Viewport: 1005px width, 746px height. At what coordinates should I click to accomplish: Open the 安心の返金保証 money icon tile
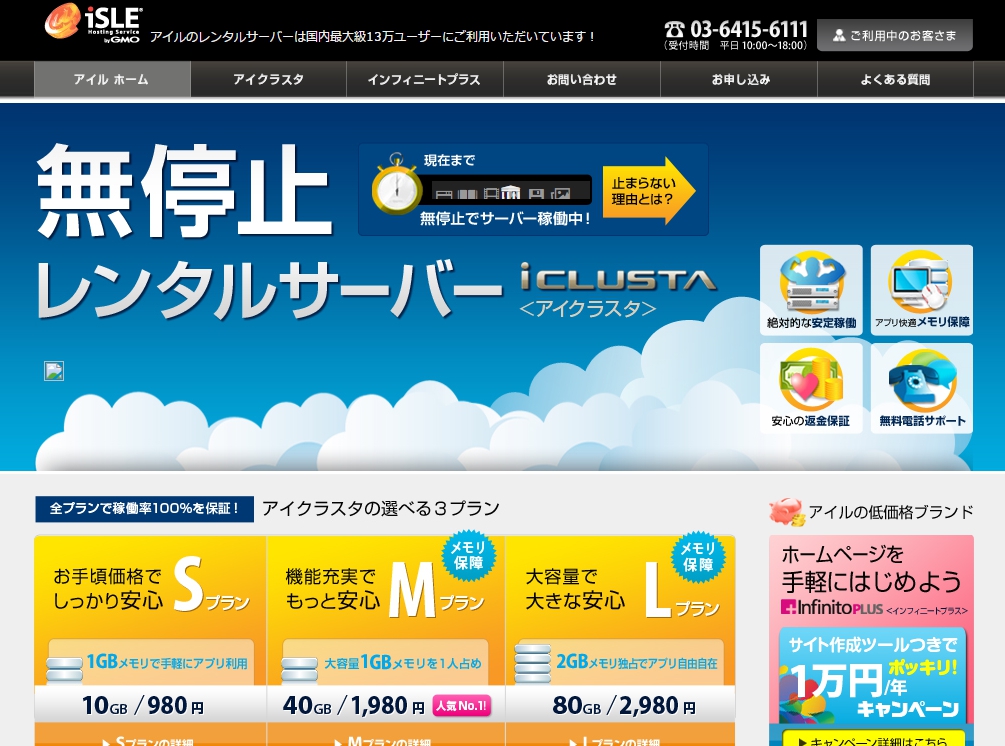[x=811, y=388]
